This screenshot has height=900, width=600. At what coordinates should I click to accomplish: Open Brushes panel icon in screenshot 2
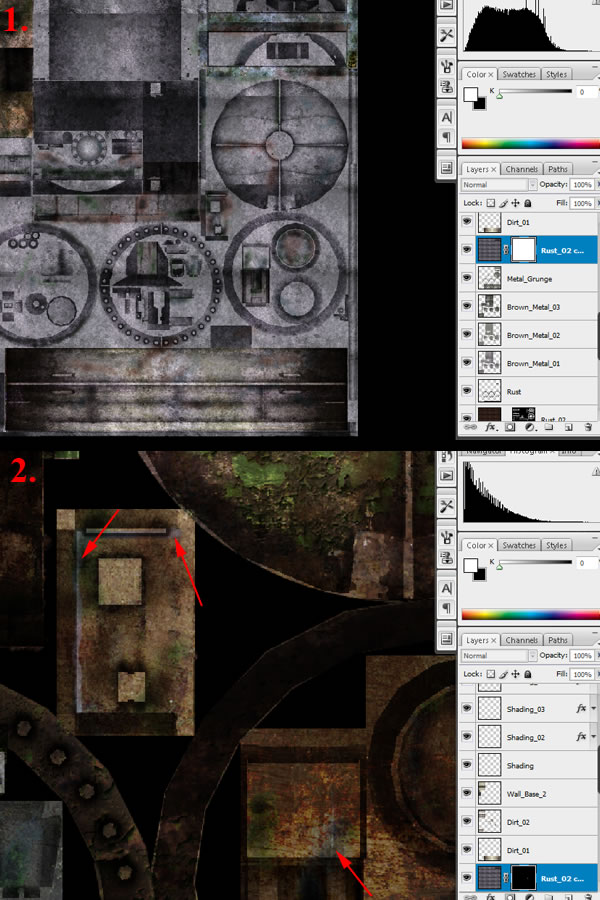click(446, 537)
